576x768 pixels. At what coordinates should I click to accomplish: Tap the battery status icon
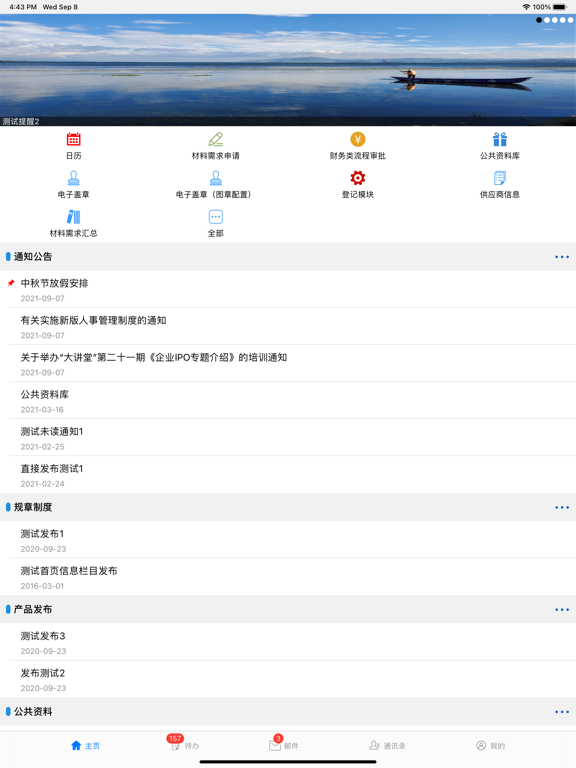(x=560, y=7)
